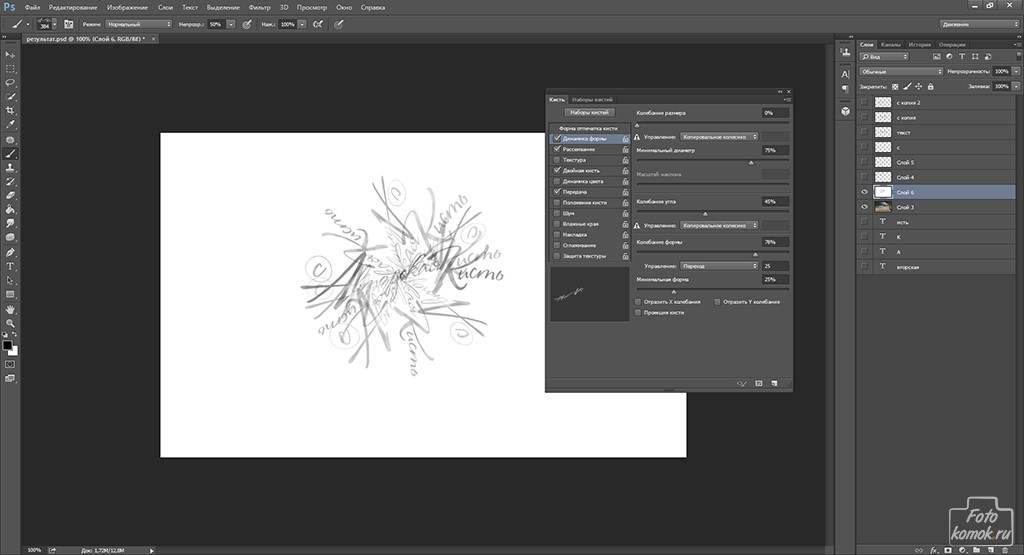The height and width of the screenshot is (555, 1024).
Task: Open the brush preset picker arrow
Action: tap(54, 24)
